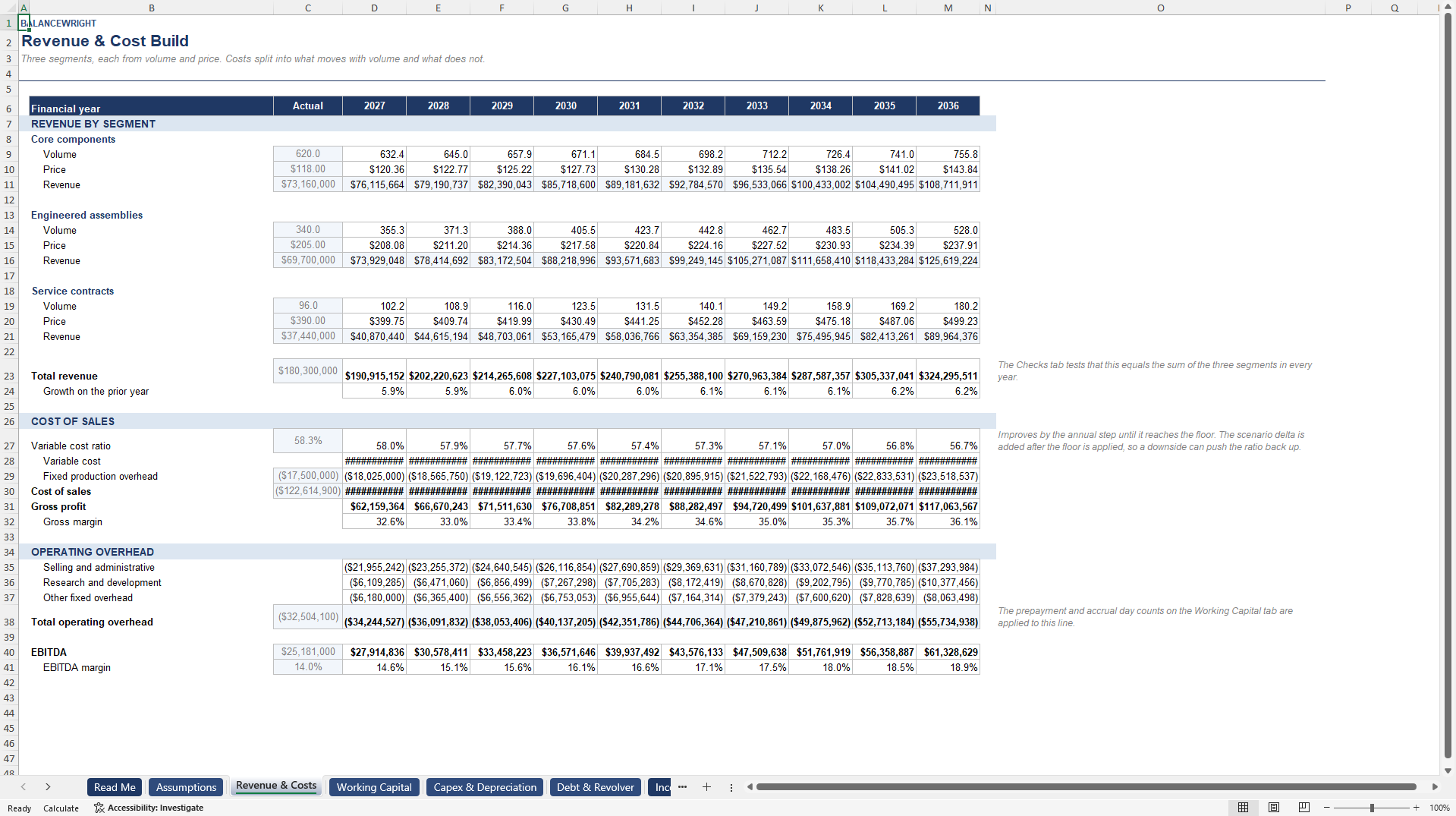
Task: Select EBITDA actual $25,181,000 cell
Action: coord(308,652)
